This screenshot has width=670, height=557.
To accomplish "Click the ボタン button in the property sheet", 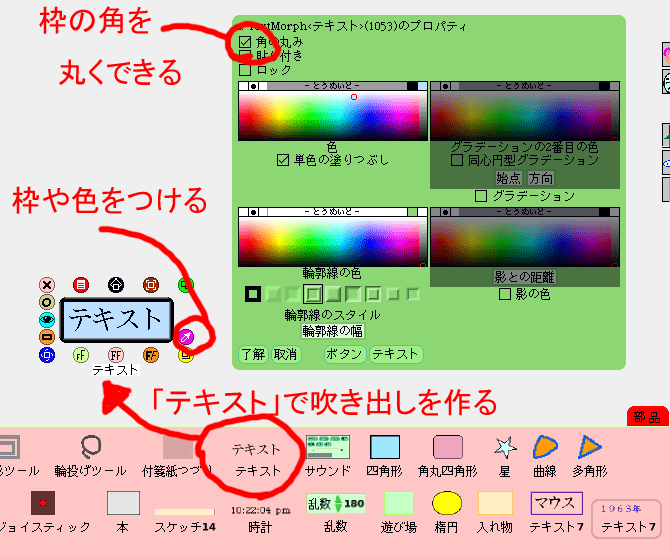I will pos(345,354).
